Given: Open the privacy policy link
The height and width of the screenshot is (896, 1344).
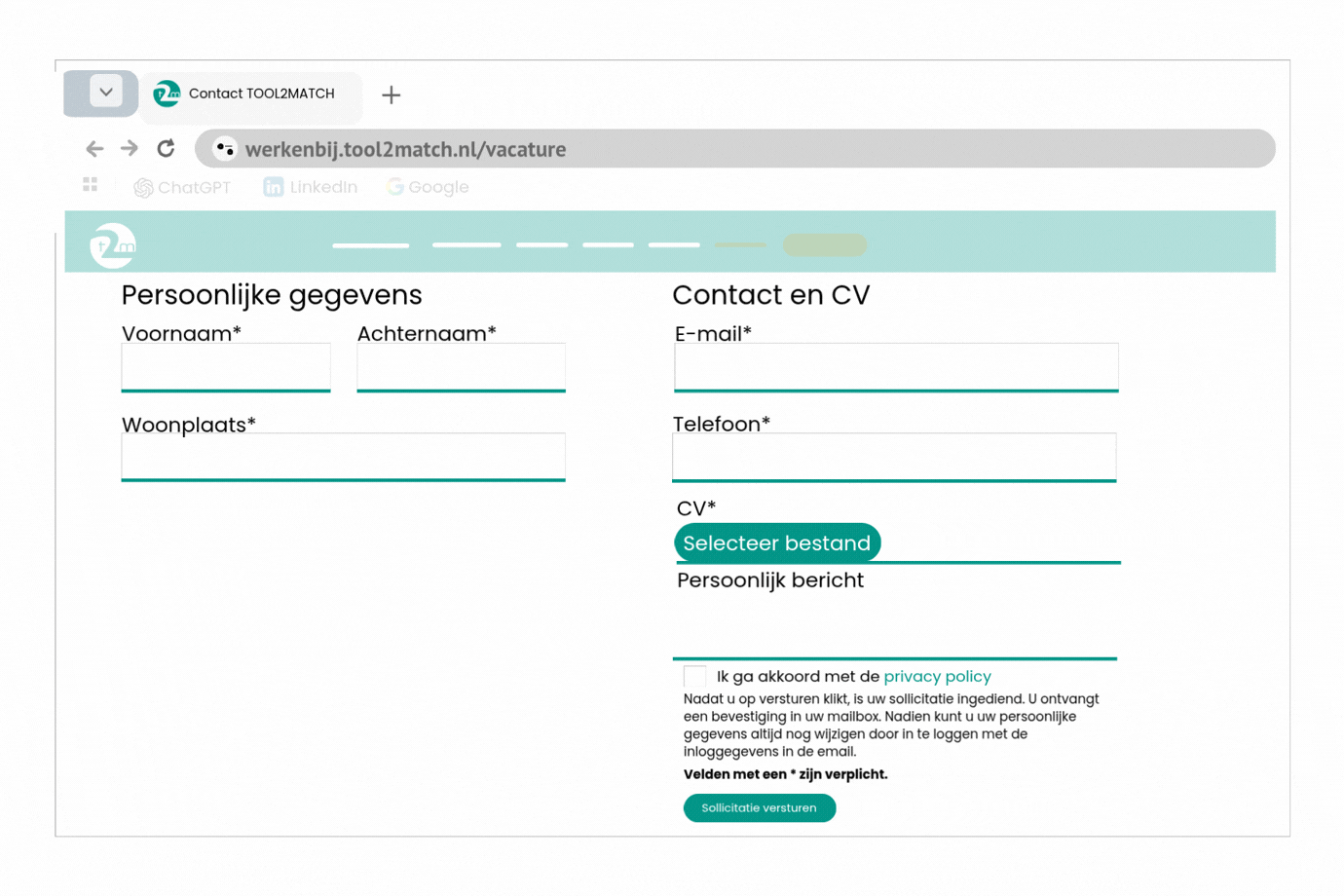Looking at the screenshot, I should 937,677.
